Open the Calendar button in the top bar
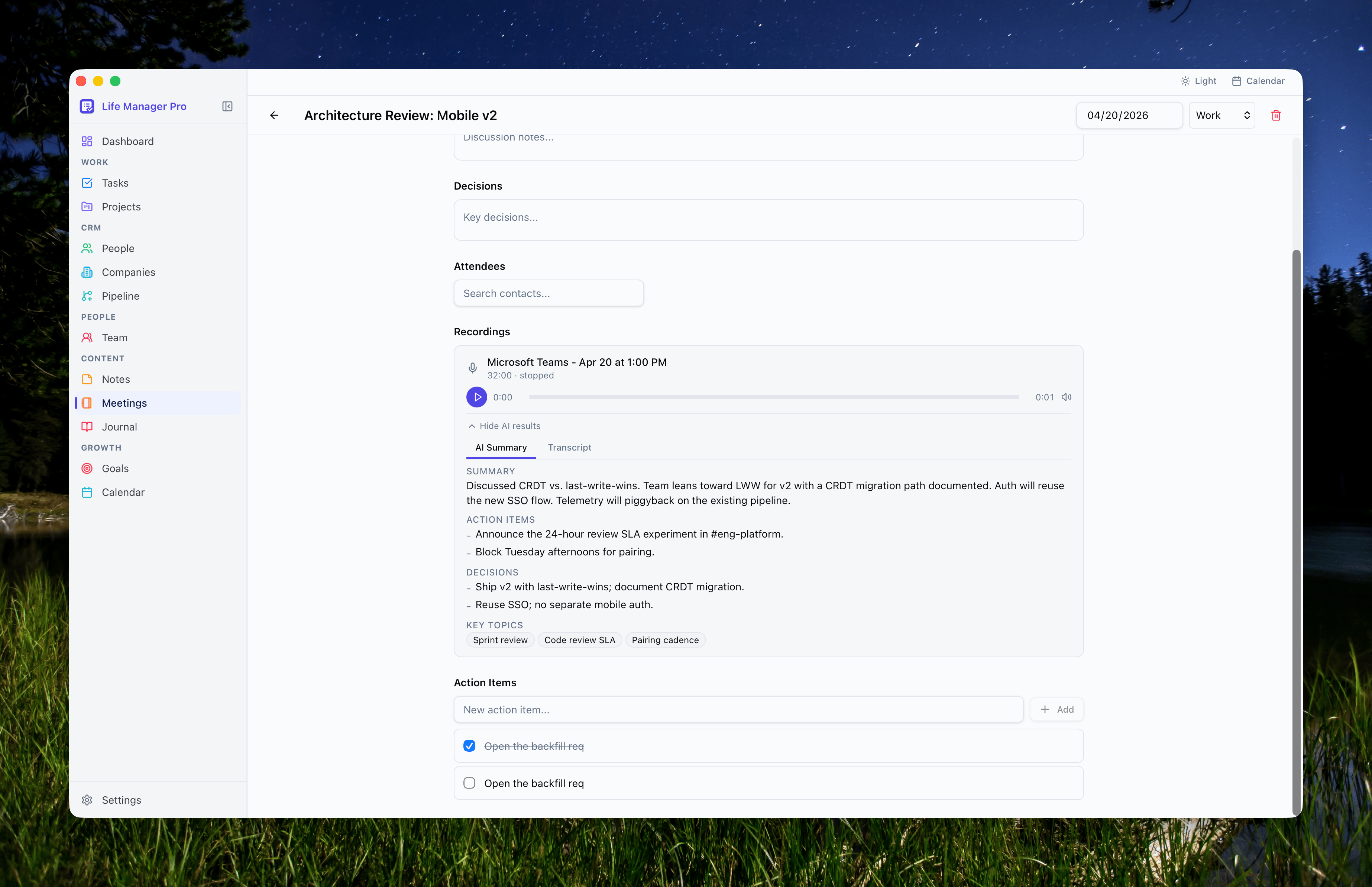 tap(1258, 81)
